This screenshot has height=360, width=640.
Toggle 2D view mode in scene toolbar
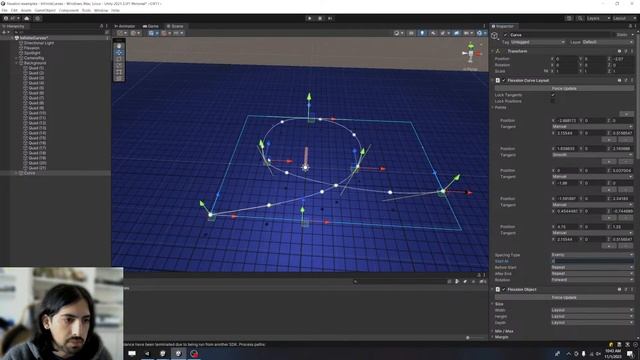tap(411, 33)
